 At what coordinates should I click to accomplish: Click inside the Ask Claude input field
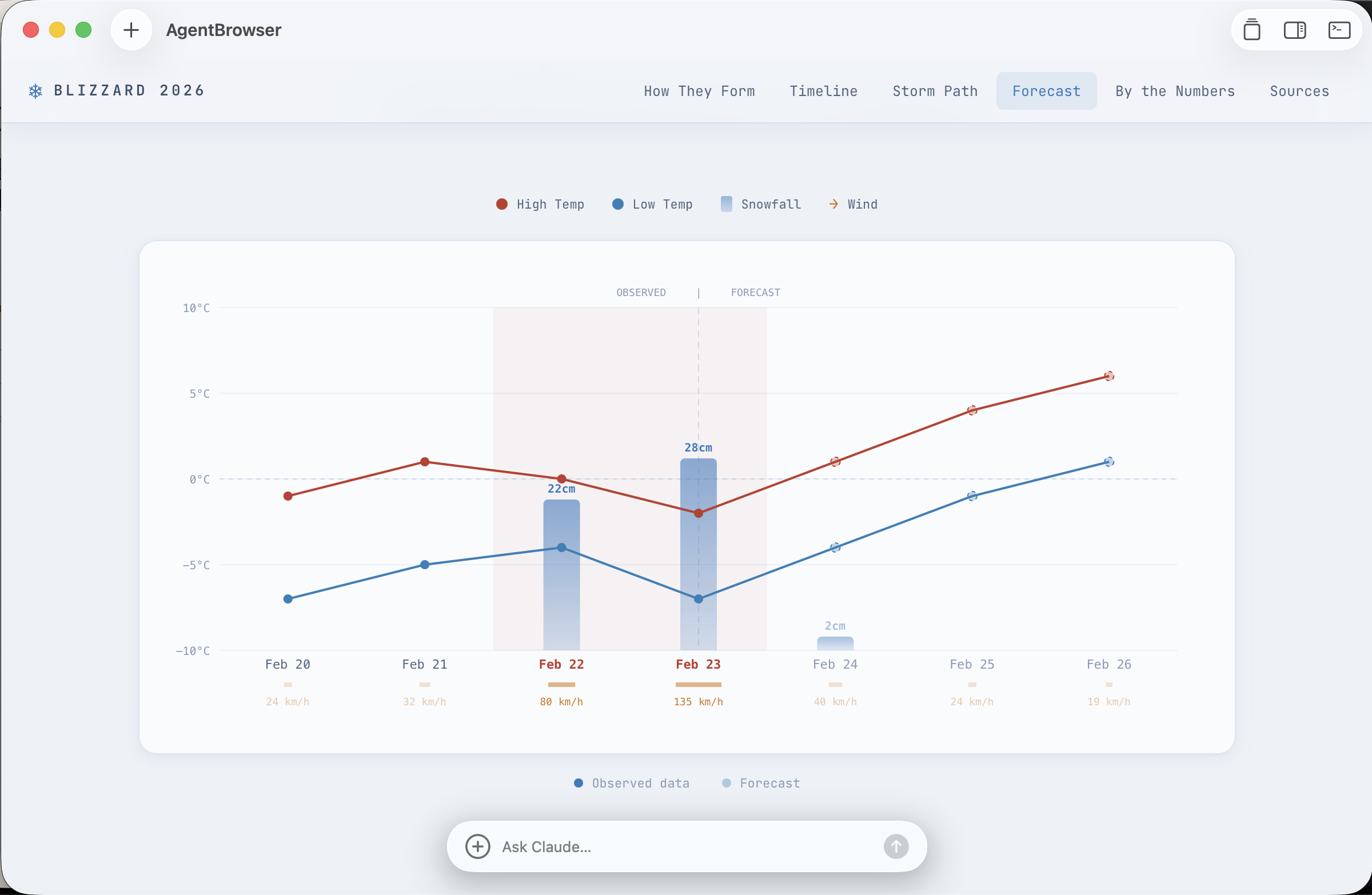pos(663,846)
